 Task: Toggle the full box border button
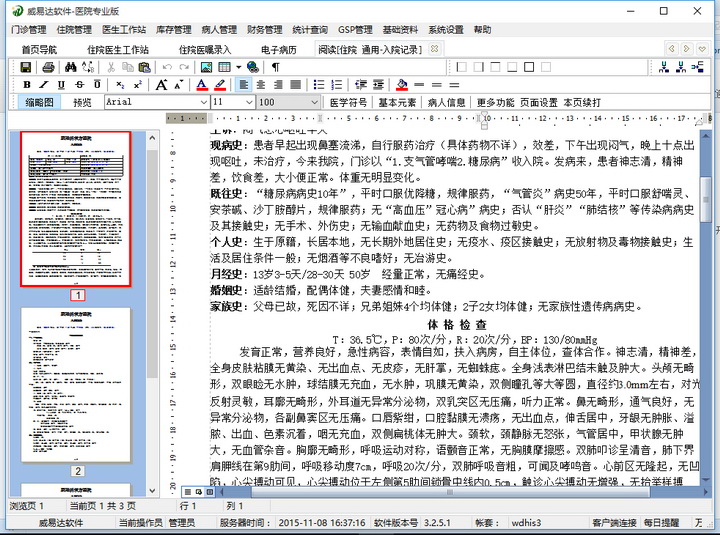pos(529,68)
